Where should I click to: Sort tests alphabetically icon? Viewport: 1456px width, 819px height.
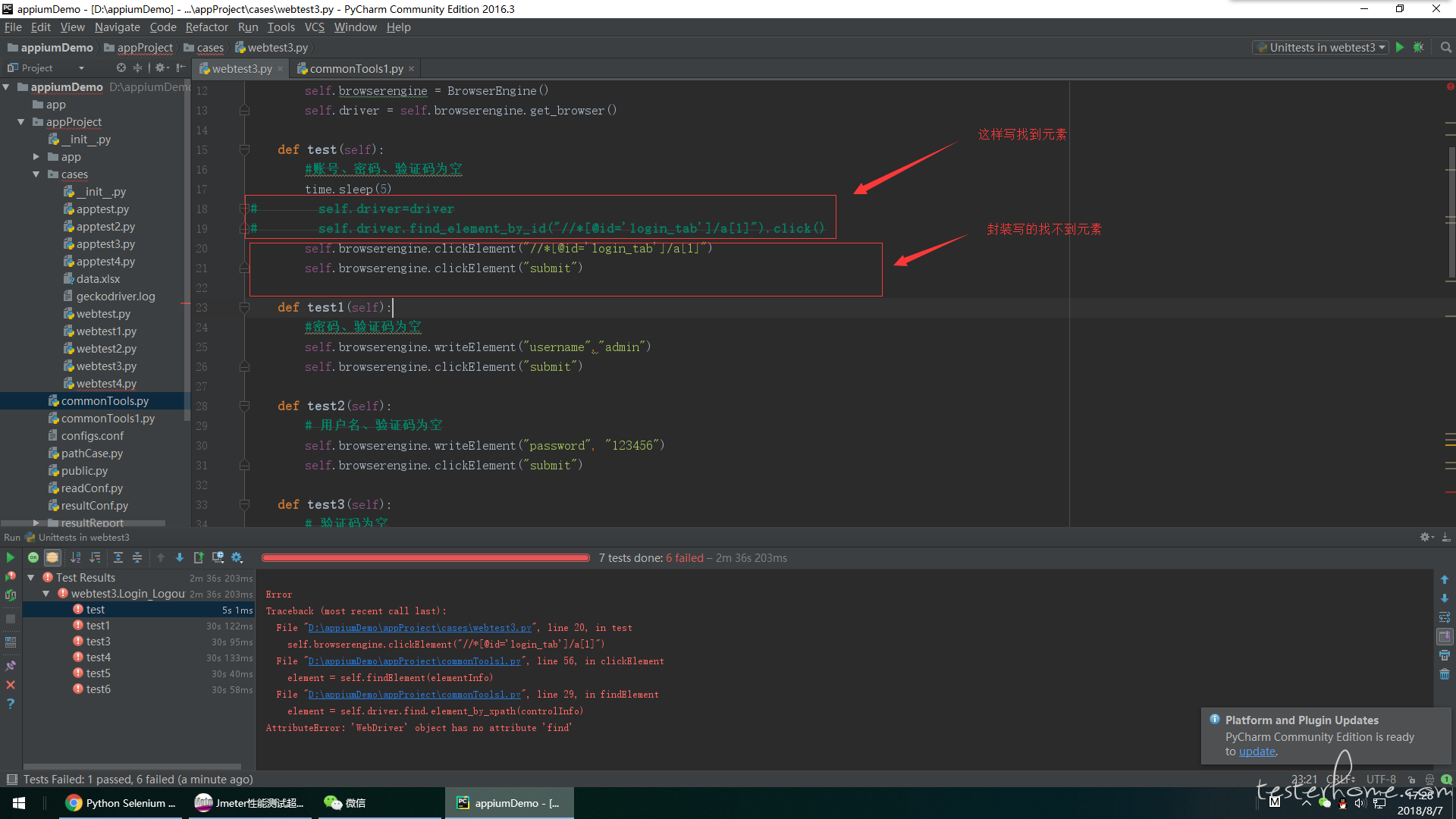pos(76,557)
